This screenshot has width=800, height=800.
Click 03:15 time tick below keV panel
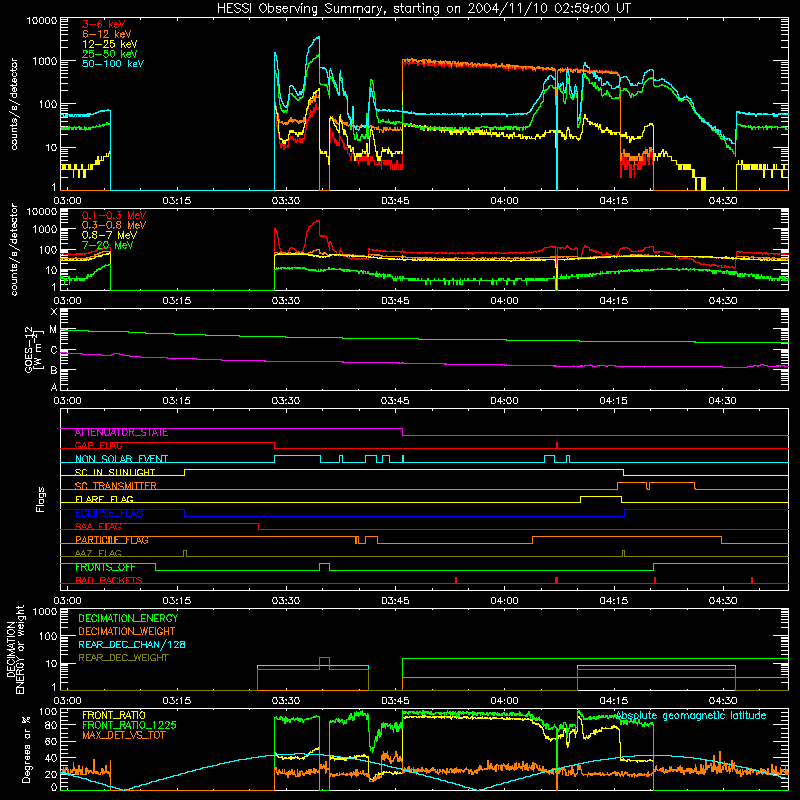click(x=177, y=201)
